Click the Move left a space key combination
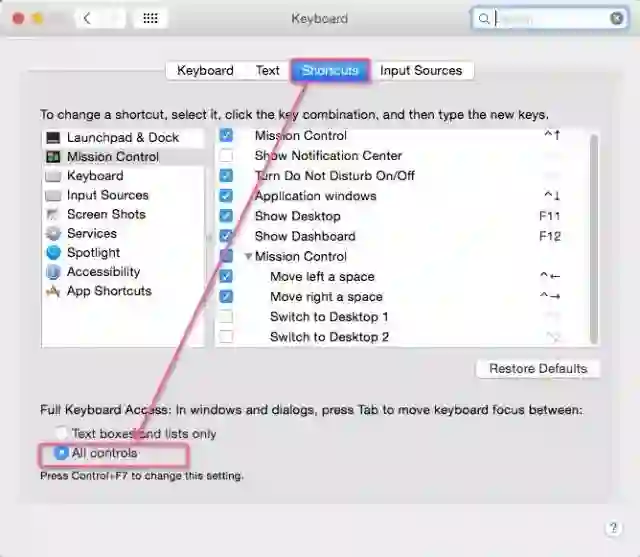640x557 pixels. 550,276
